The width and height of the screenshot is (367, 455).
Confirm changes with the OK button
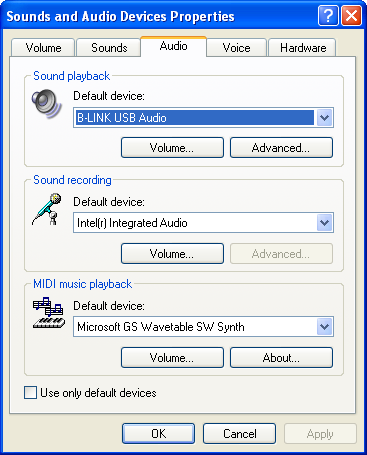click(x=158, y=433)
